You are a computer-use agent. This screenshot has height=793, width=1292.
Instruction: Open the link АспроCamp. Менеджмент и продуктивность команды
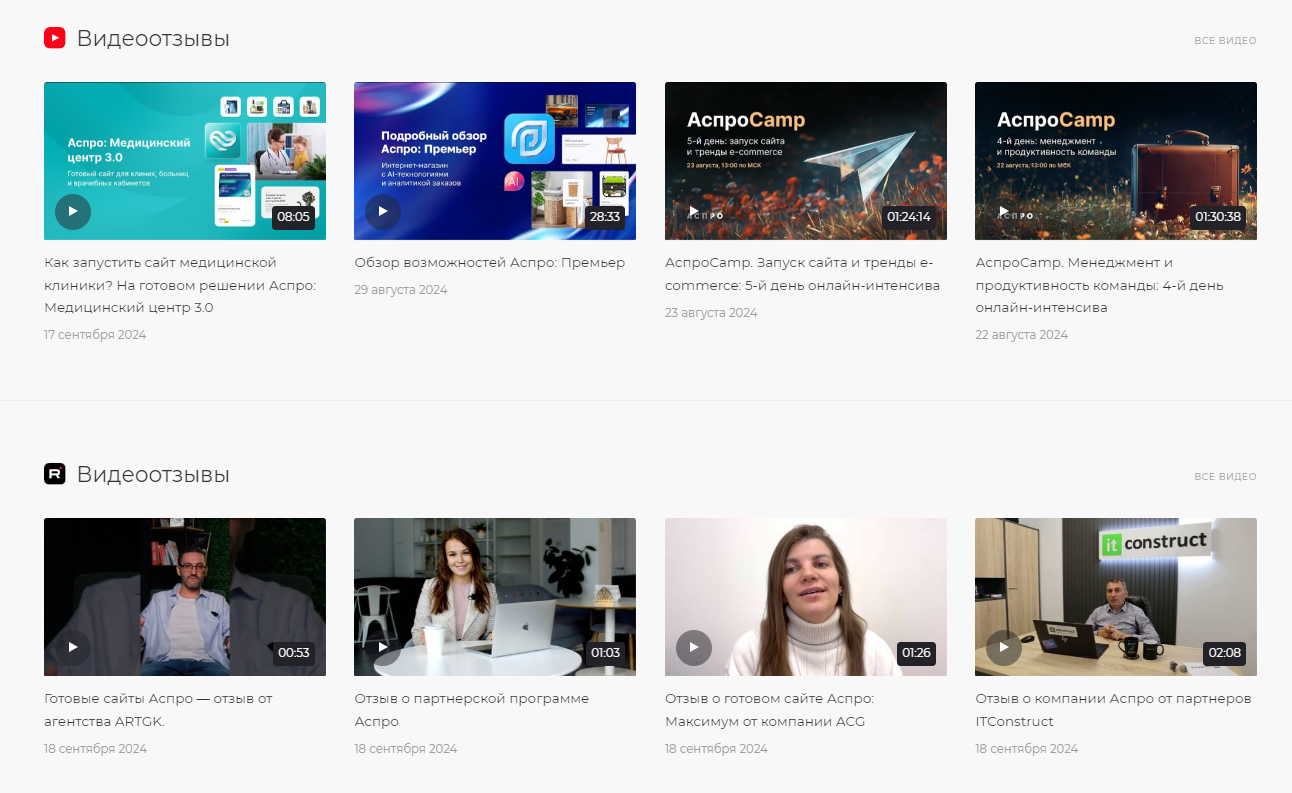[1099, 285]
